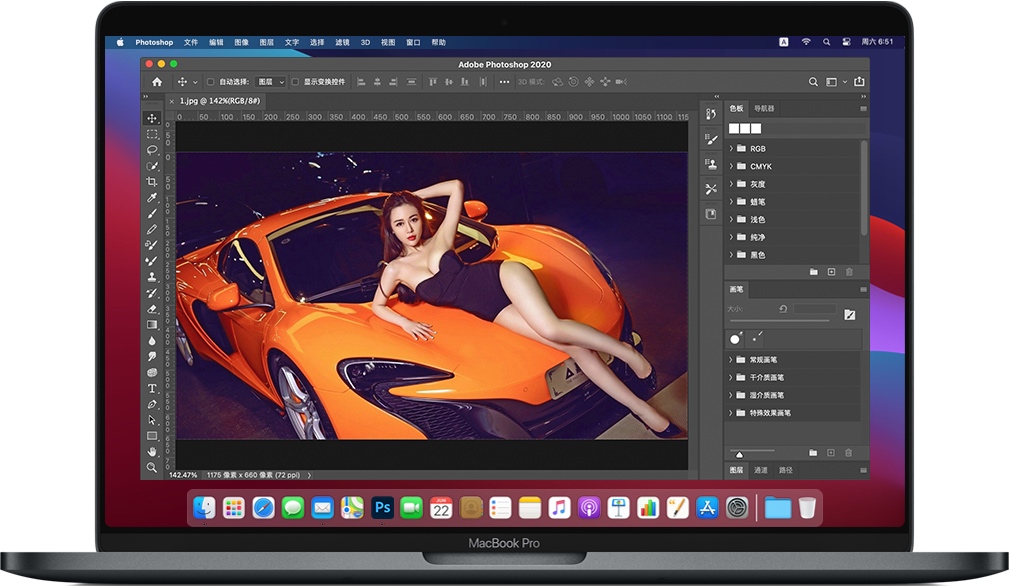This screenshot has width=1009, height=586.
Task: Open the search magnifier in options bar
Action: point(813,81)
